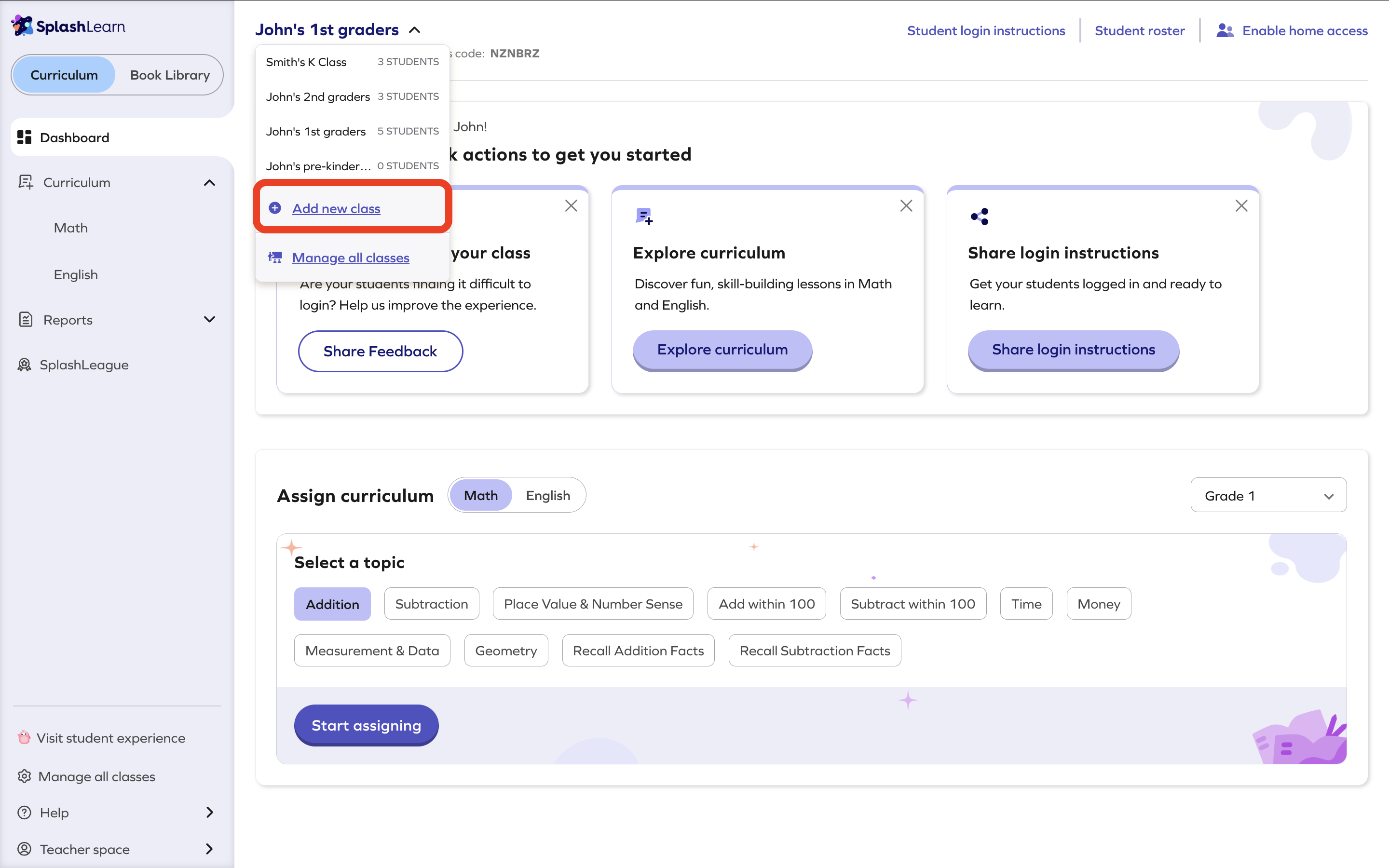Select Math in Assign curriculum toggle
The image size is (1389, 868).
(480, 495)
